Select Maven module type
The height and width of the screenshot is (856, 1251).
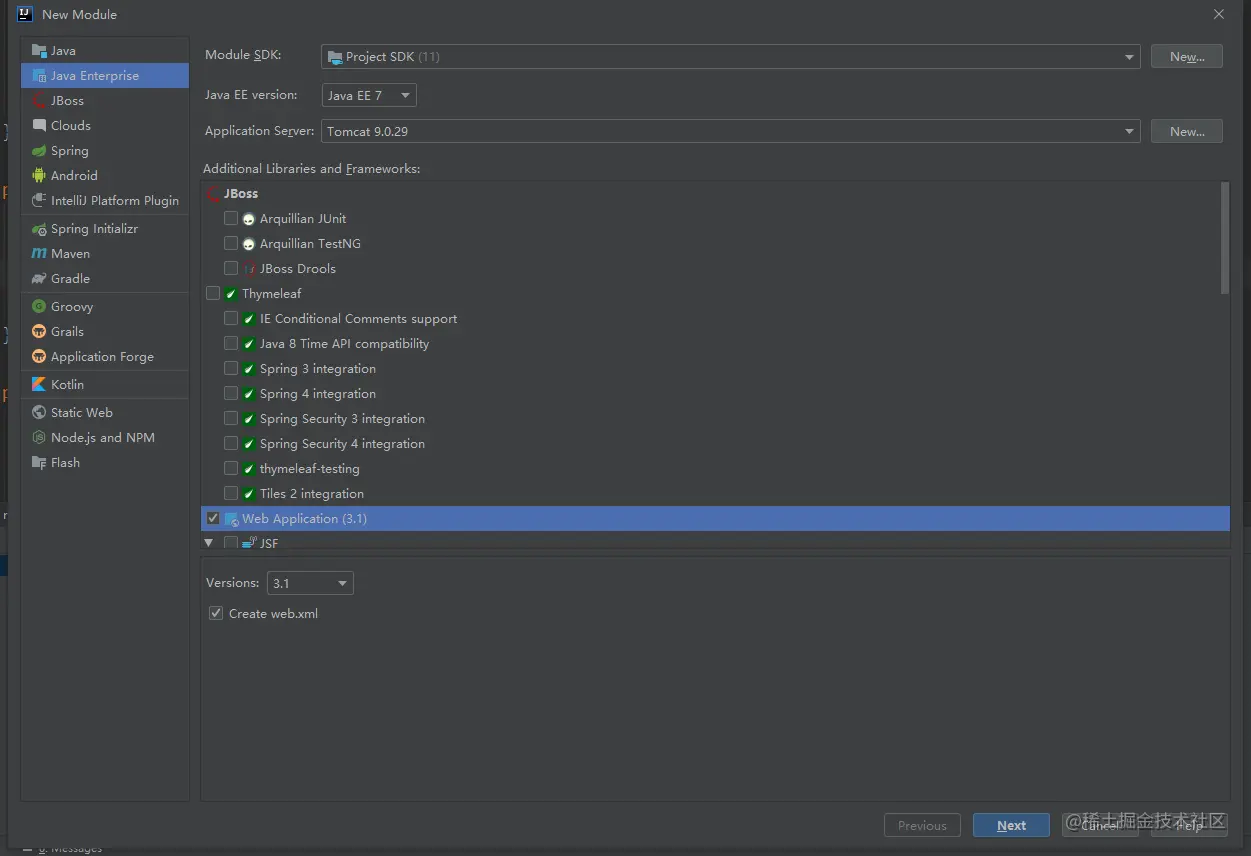(x=105, y=253)
